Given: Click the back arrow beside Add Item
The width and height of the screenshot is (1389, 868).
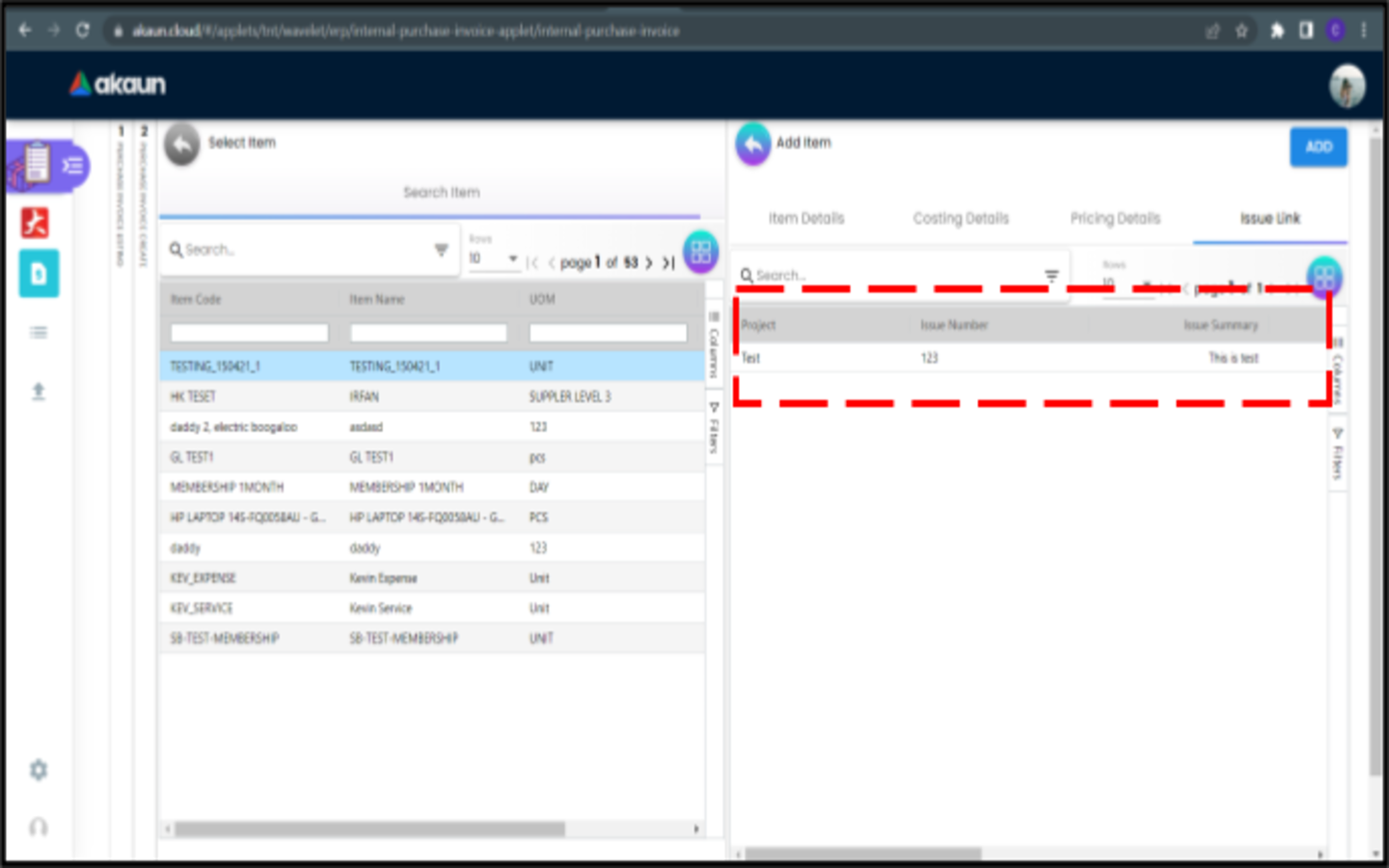Looking at the screenshot, I should pyautogui.click(x=753, y=146).
